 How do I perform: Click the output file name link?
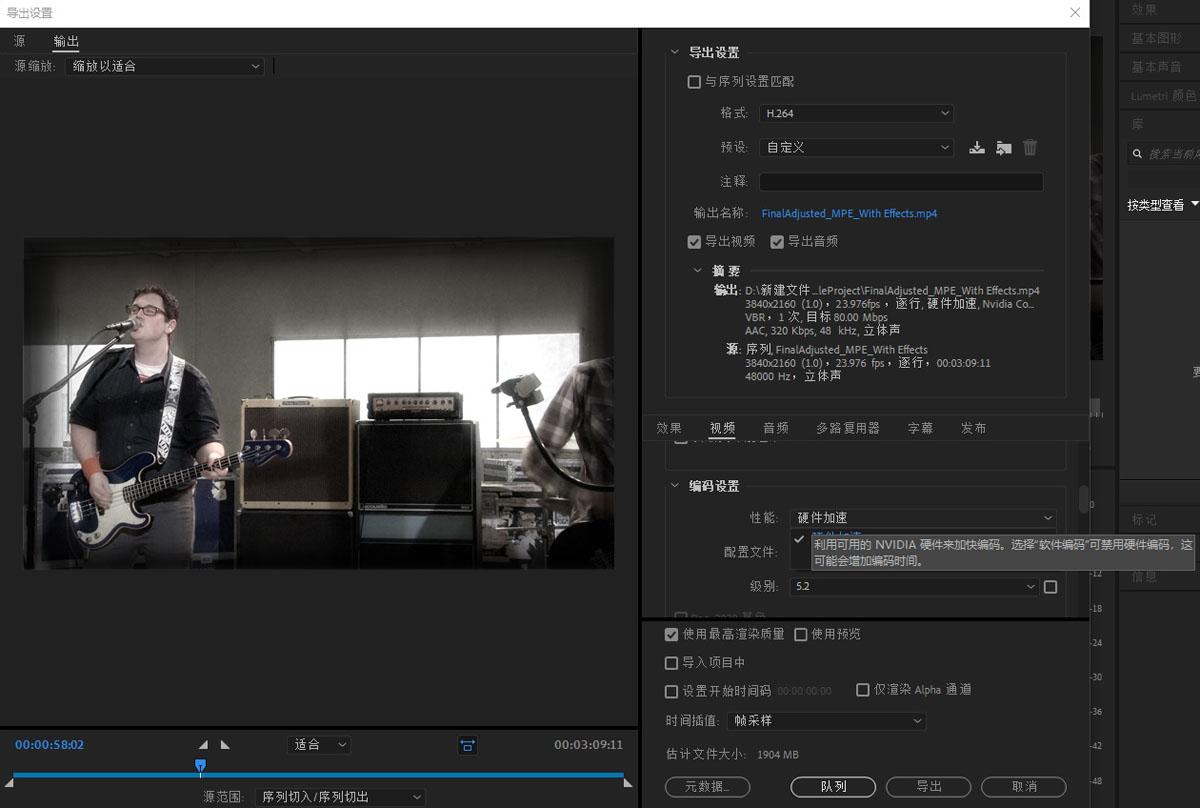(x=849, y=214)
